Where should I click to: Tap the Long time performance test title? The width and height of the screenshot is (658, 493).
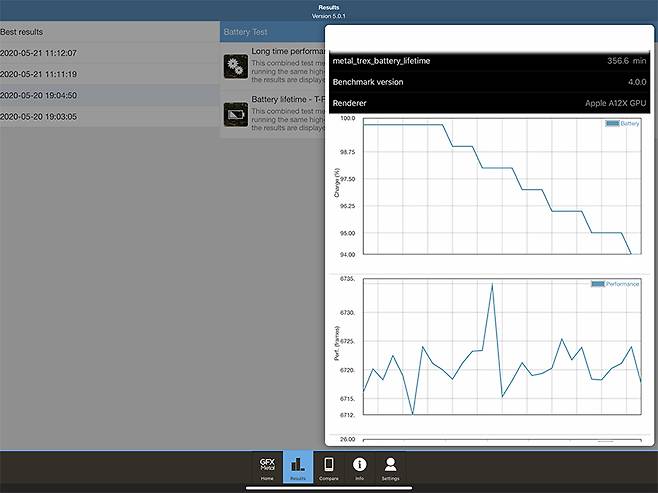[x=288, y=50]
